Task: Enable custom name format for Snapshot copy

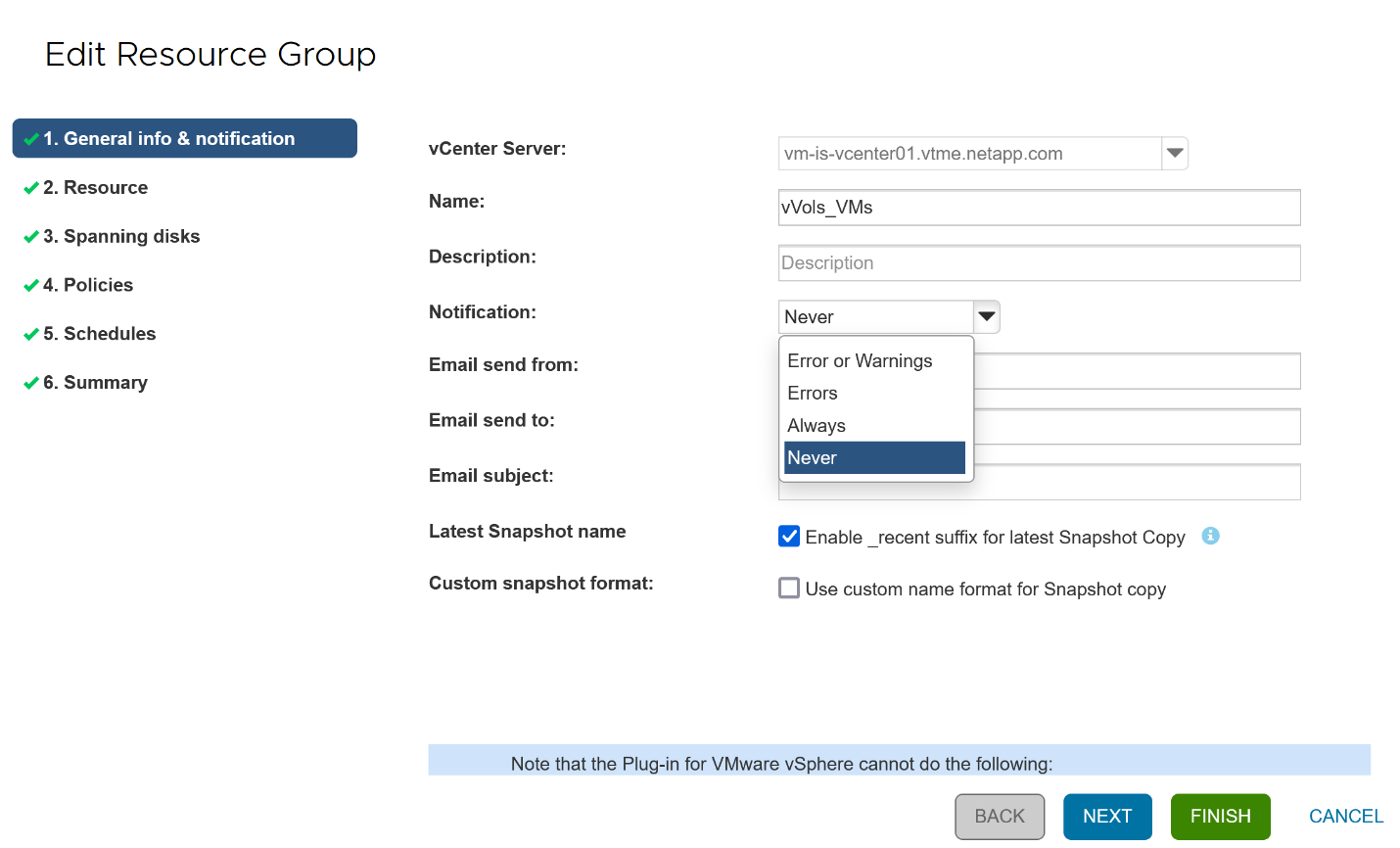Action: coord(789,589)
